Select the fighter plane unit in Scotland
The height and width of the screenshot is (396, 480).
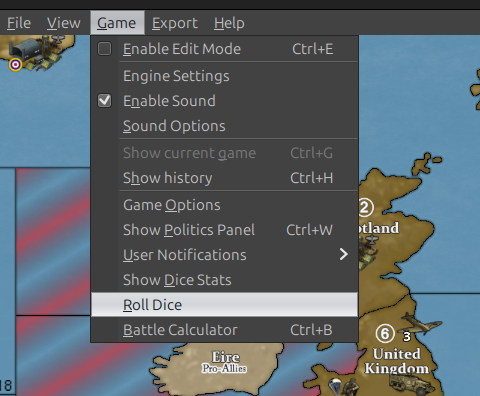371,239
